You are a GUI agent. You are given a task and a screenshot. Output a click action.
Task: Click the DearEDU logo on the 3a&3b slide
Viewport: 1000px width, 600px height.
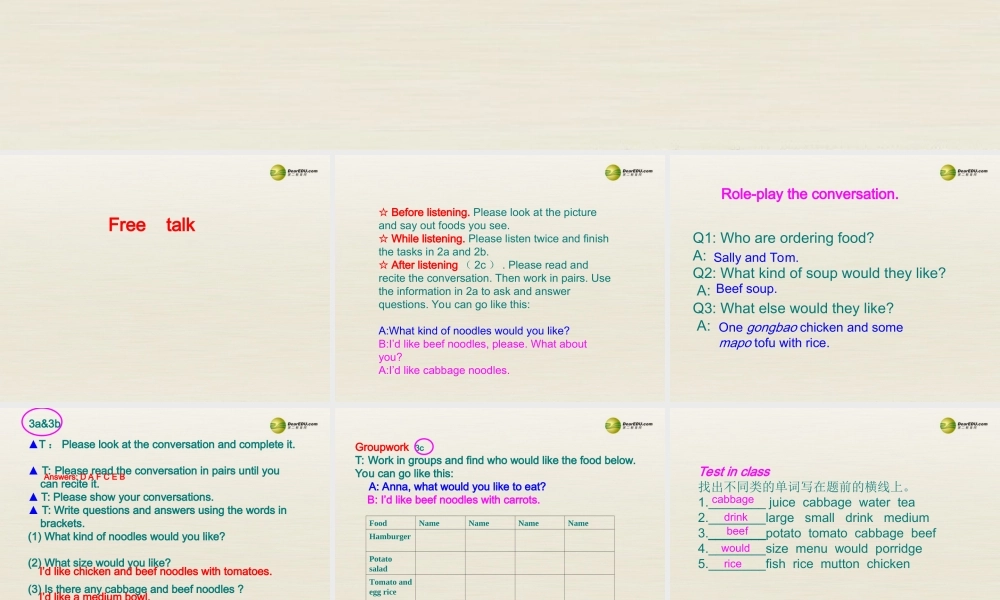point(293,426)
